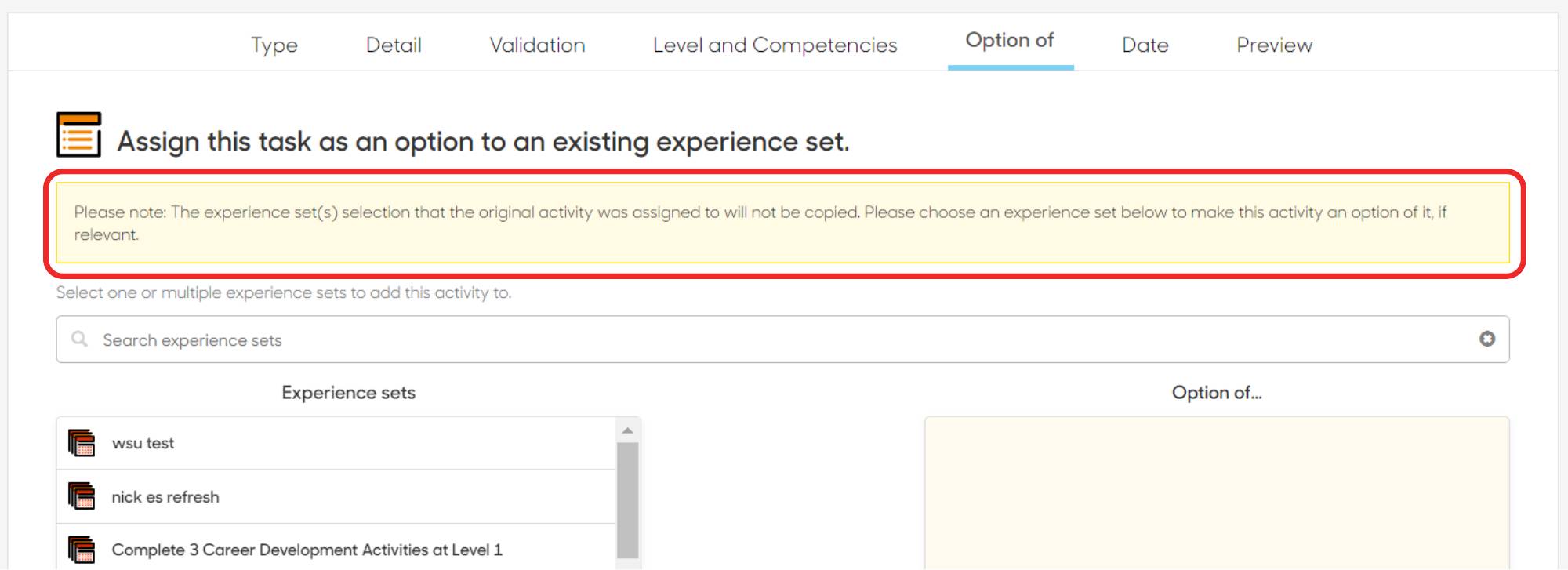Open Level and Competencies tab
The height and width of the screenshot is (570, 1568).
tap(775, 45)
